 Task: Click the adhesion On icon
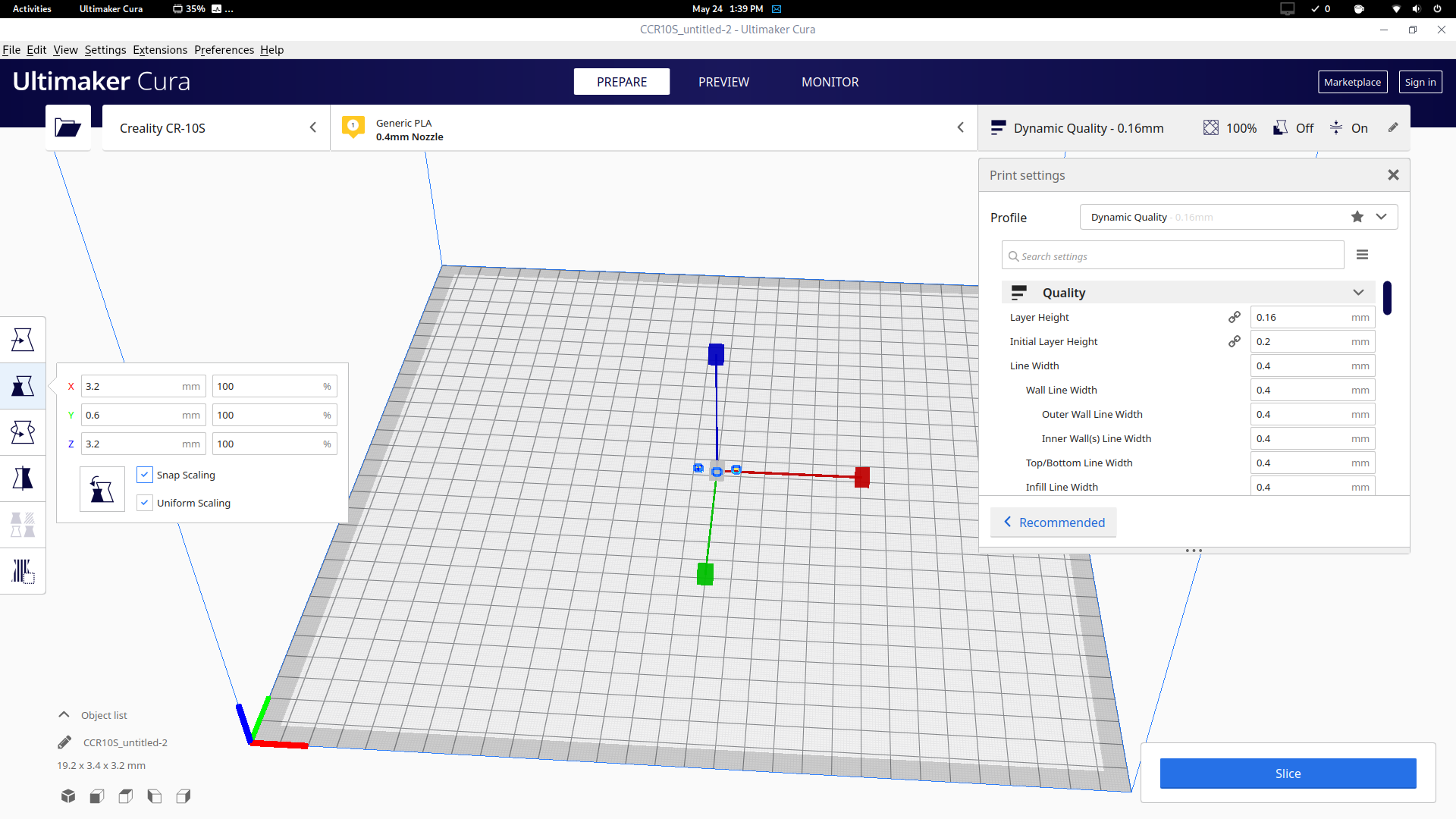1336,127
